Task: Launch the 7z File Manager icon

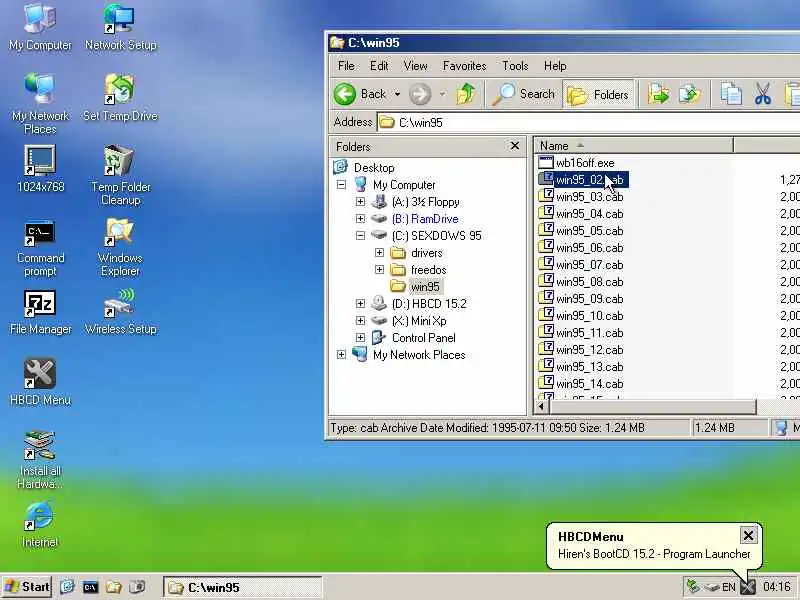Action: pyautogui.click(x=40, y=312)
